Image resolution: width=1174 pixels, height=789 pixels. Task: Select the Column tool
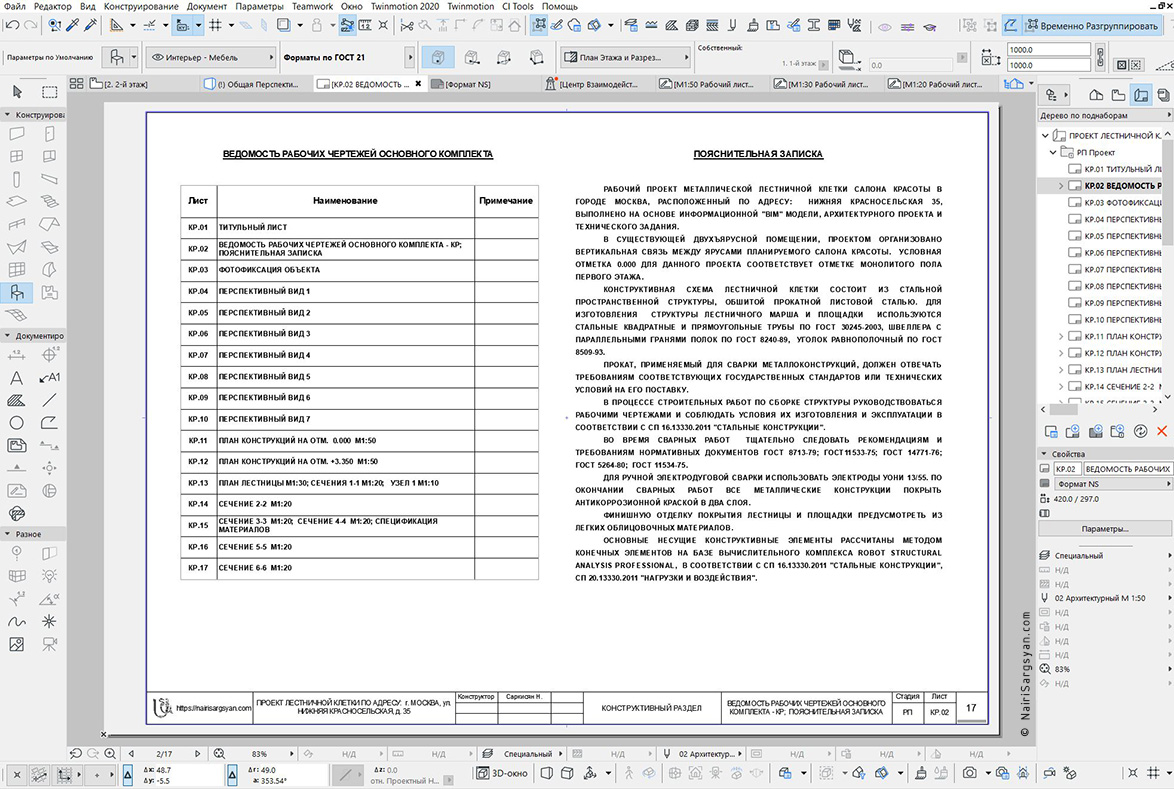[16, 179]
